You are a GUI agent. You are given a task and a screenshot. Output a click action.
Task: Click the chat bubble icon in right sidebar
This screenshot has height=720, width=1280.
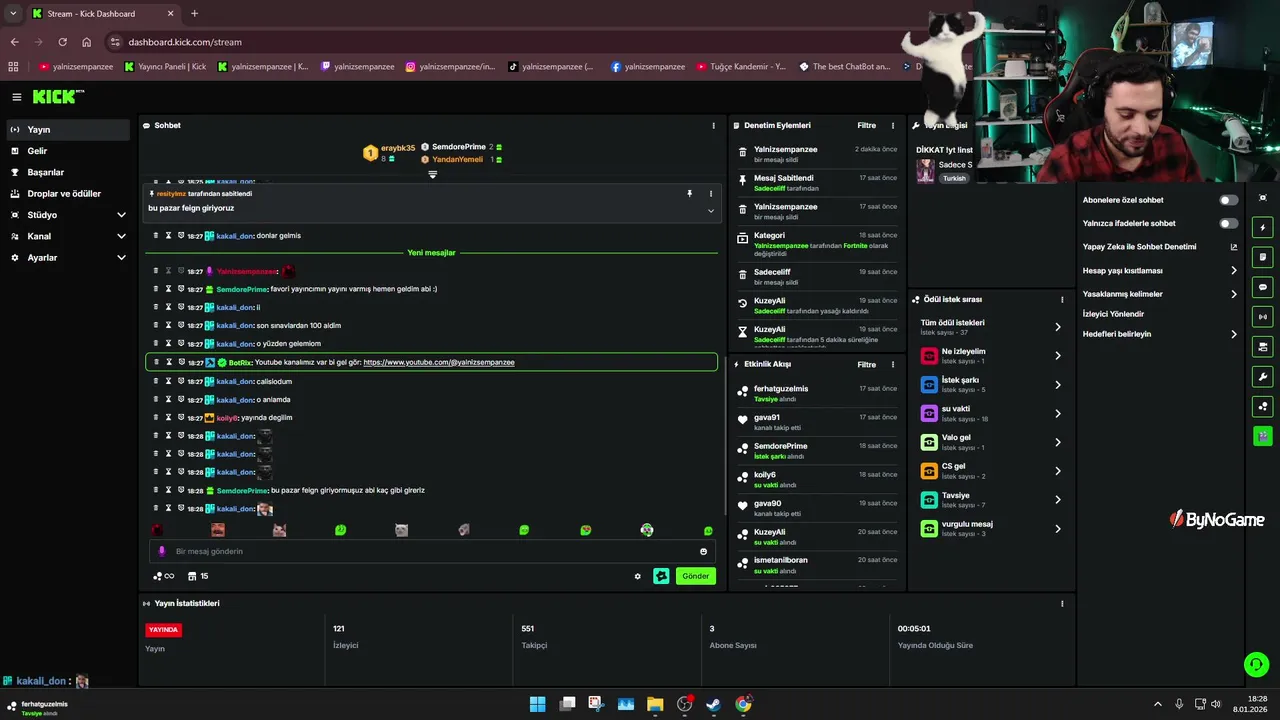pos(1263,287)
